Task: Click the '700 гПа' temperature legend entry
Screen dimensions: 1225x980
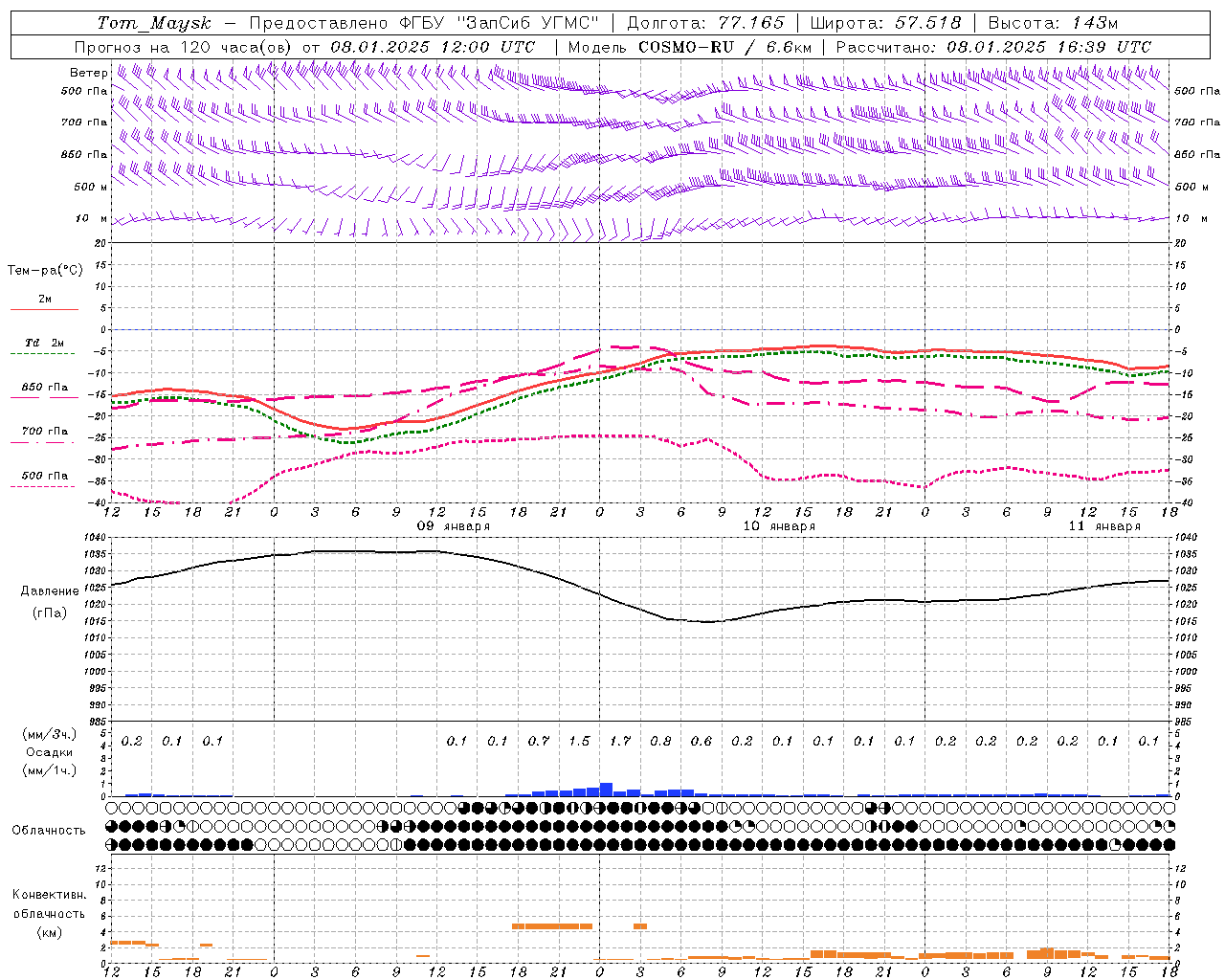Action: [45, 432]
